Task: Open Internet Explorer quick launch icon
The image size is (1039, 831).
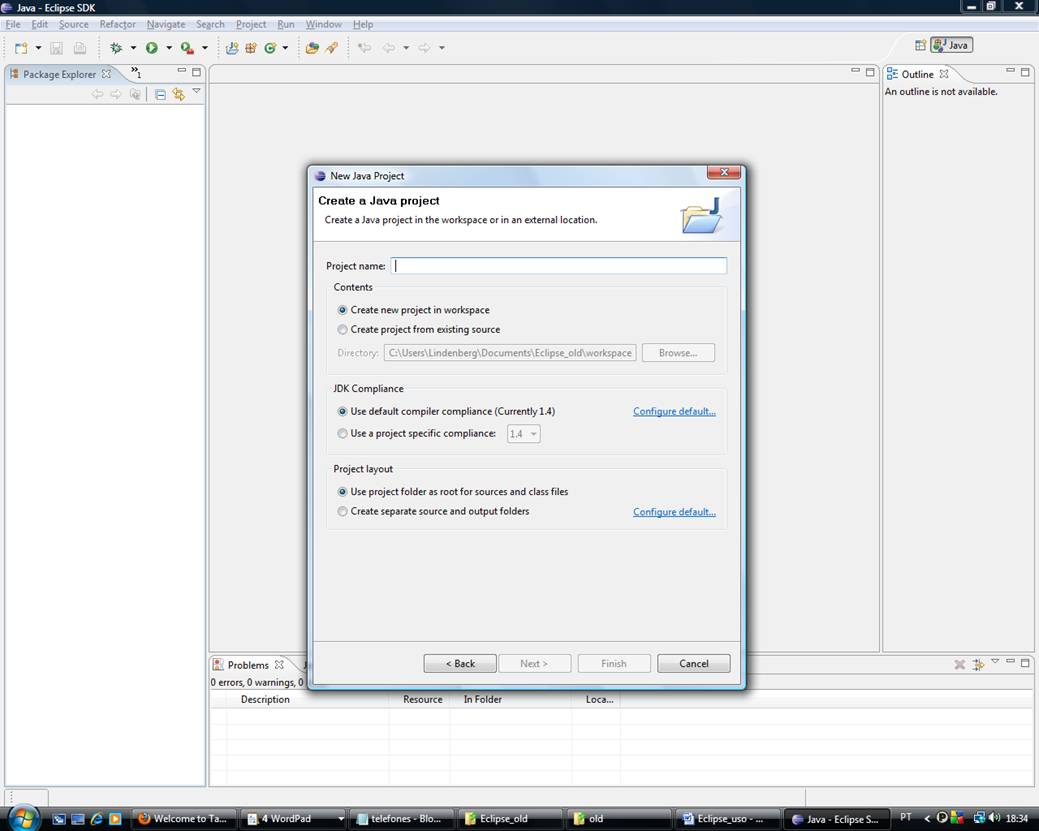Action: [x=96, y=818]
